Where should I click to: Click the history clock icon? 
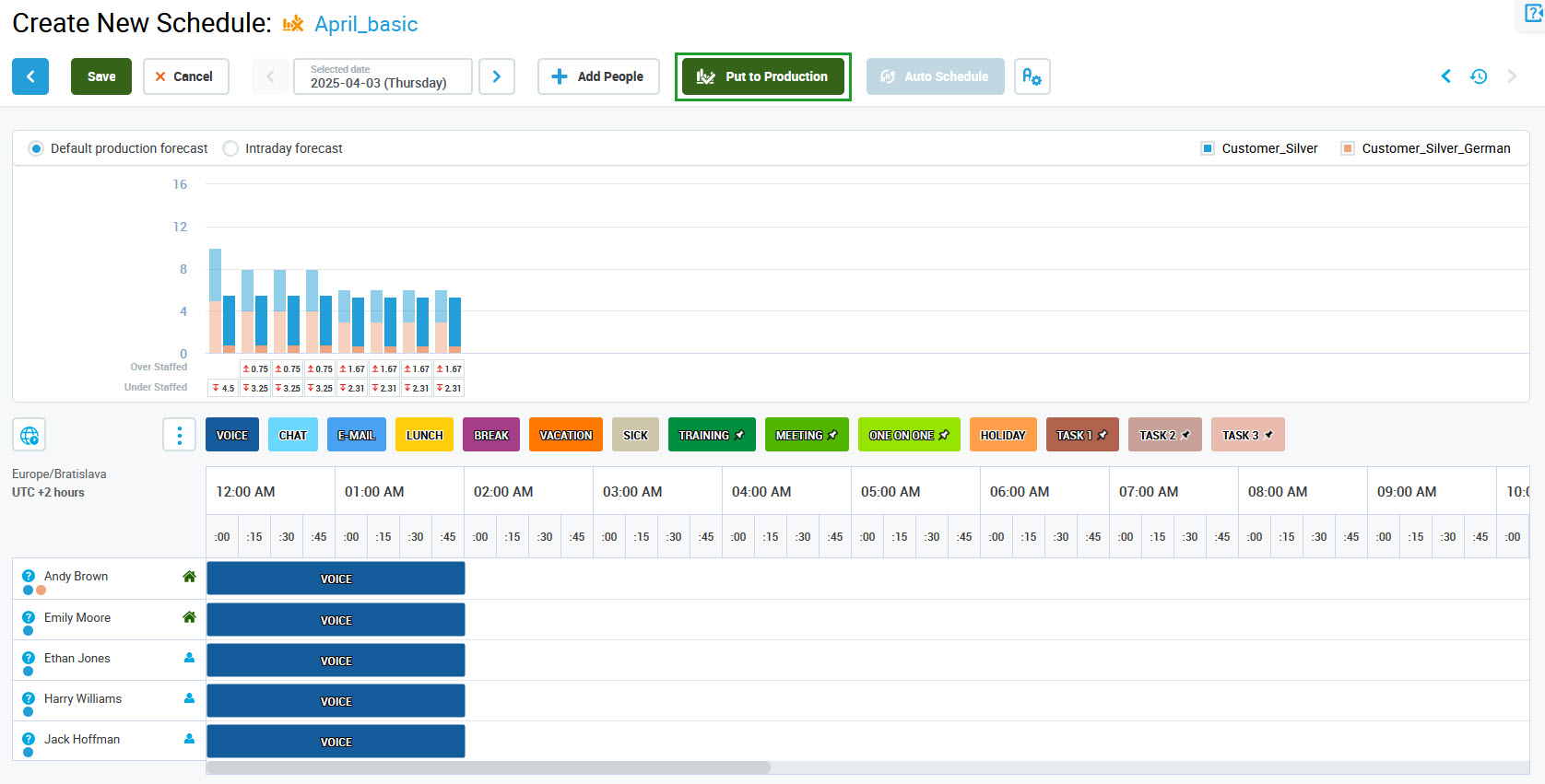[x=1479, y=76]
